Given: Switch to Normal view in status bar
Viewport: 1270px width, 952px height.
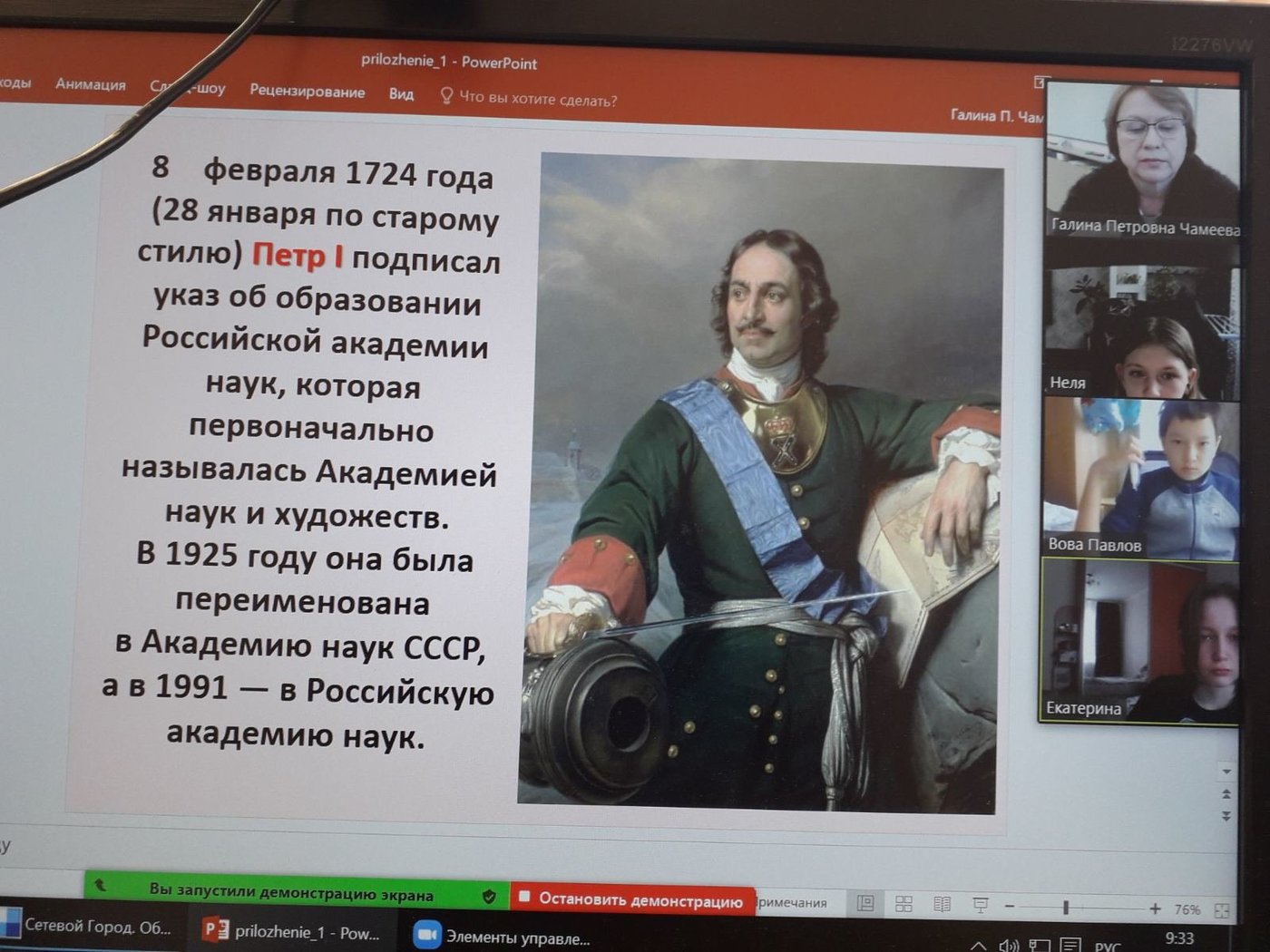Looking at the screenshot, I should (x=865, y=903).
